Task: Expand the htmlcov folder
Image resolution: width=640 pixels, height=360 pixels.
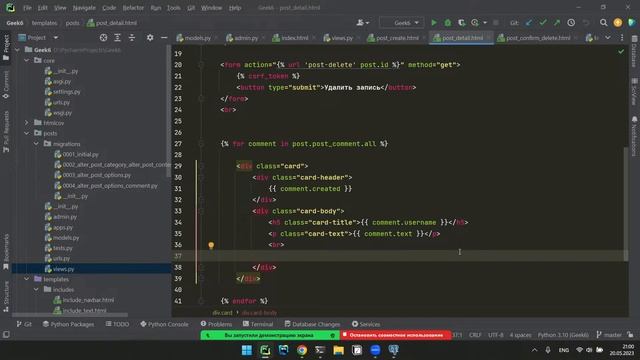Action: pos(27,123)
